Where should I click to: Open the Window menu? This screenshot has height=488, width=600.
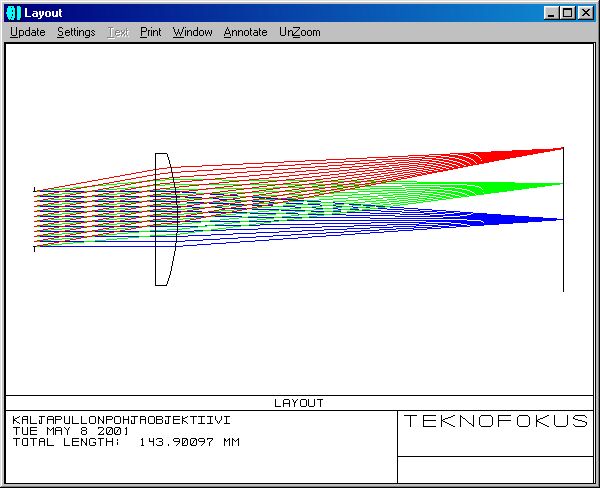click(192, 32)
